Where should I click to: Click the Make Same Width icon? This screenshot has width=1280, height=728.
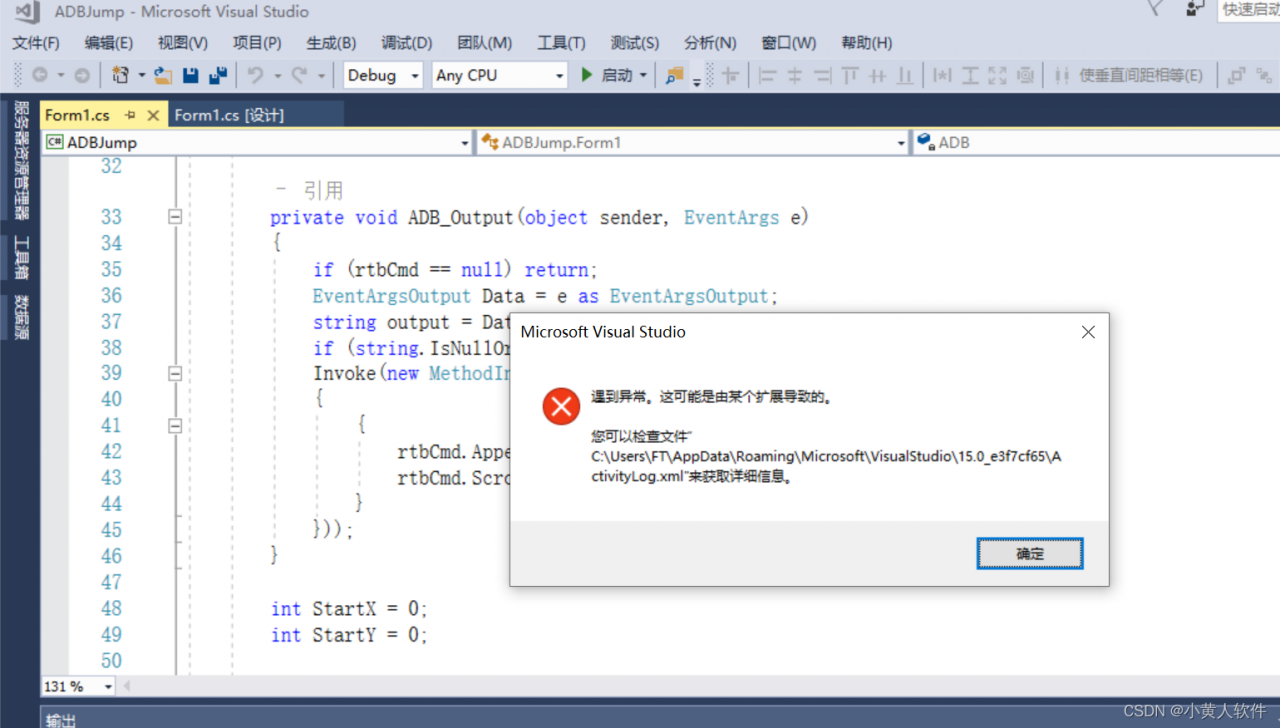click(942, 75)
